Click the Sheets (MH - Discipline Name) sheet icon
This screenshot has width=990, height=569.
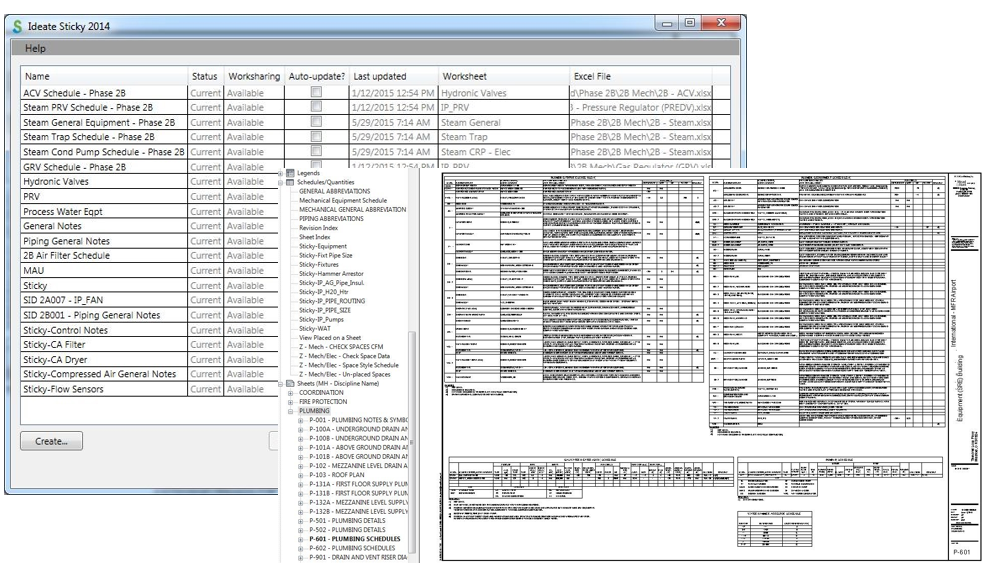290,383
